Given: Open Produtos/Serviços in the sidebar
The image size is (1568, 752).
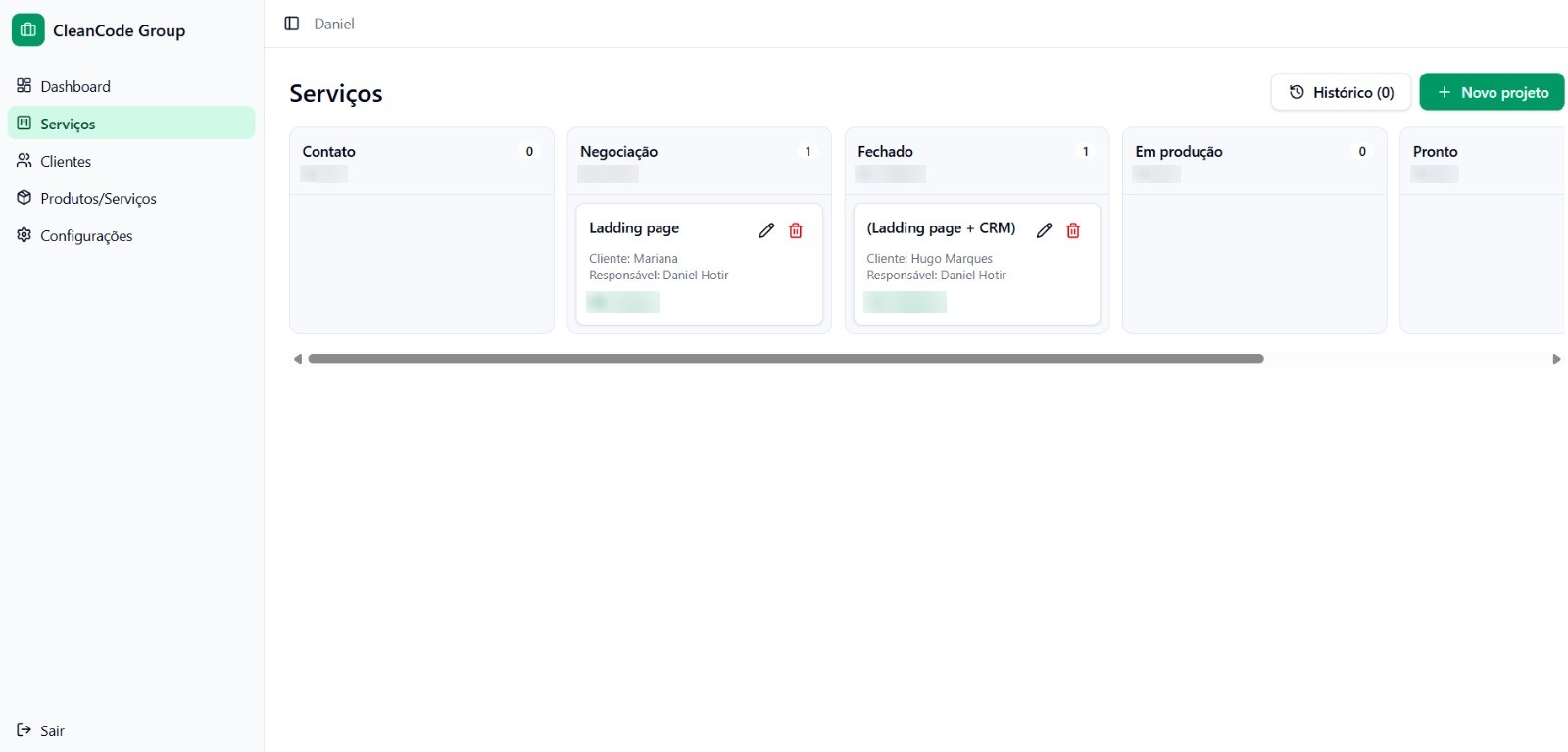Looking at the screenshot, I should point(131,198).
